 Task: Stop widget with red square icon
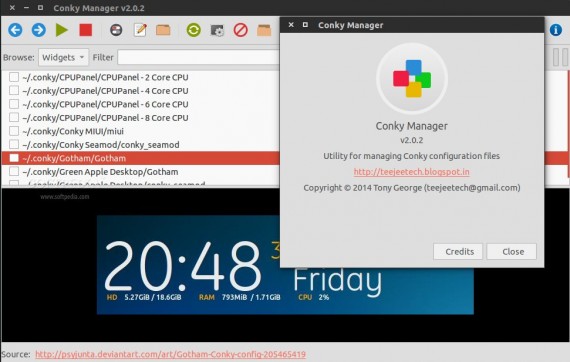pos(86,30)
